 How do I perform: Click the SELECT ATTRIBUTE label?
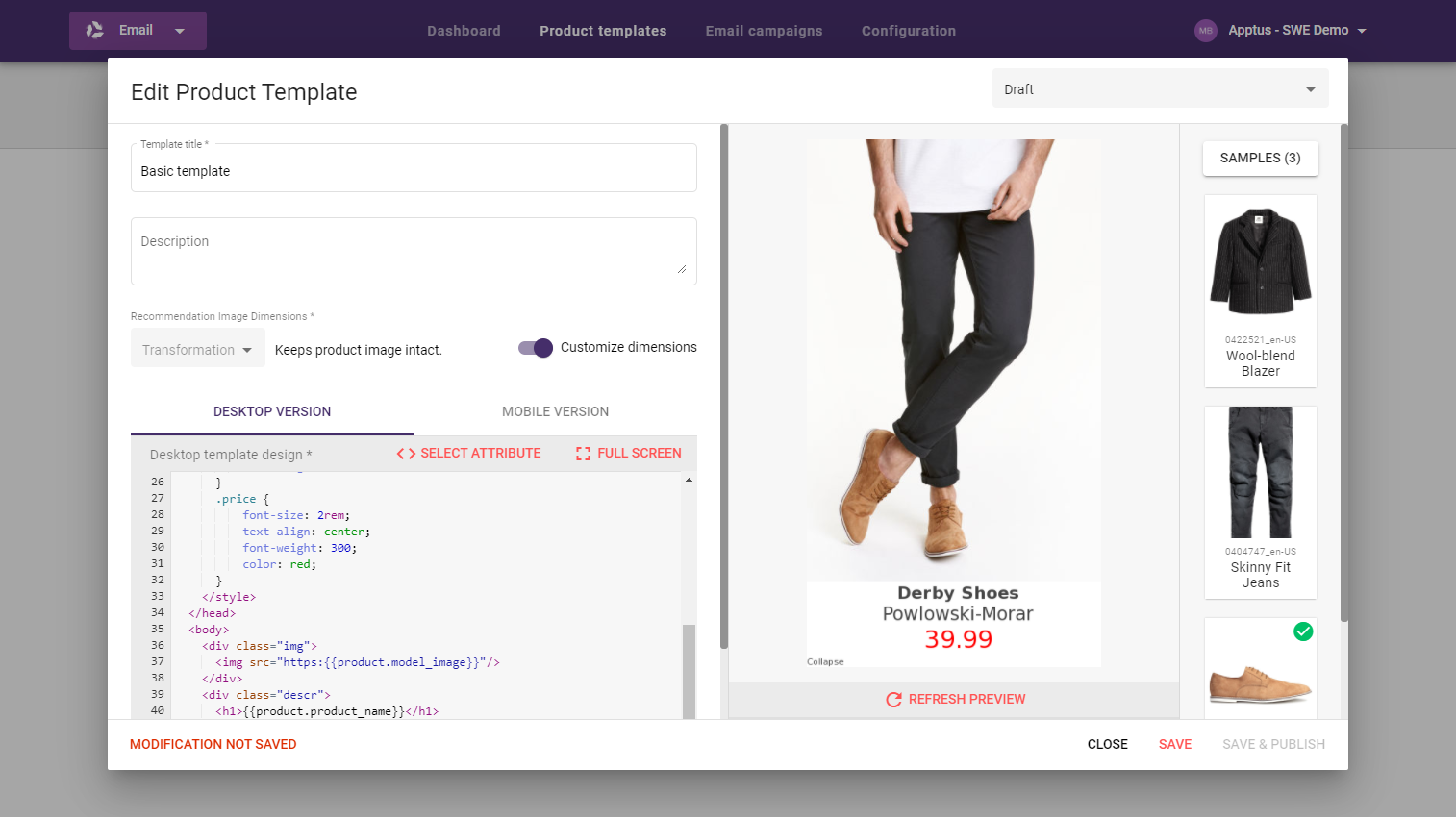click(481, 453)
